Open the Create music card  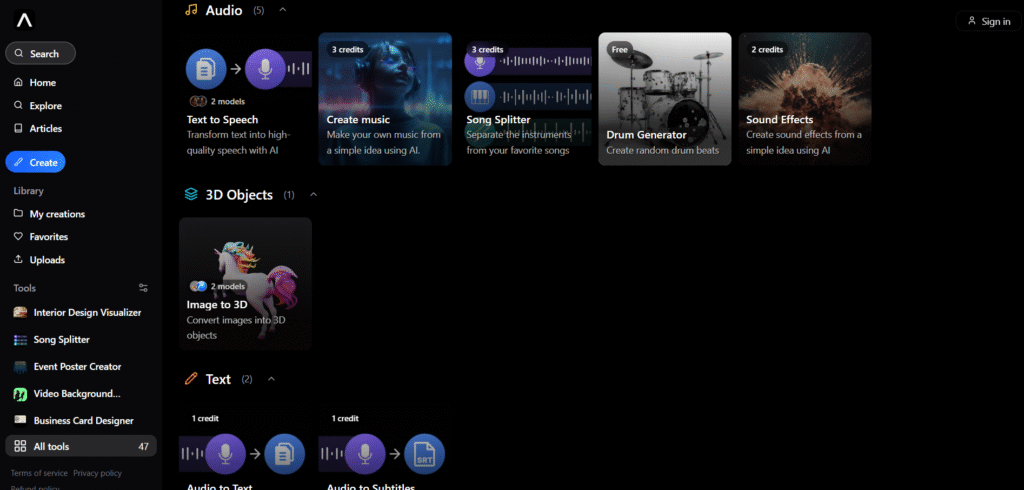(385, 99)
